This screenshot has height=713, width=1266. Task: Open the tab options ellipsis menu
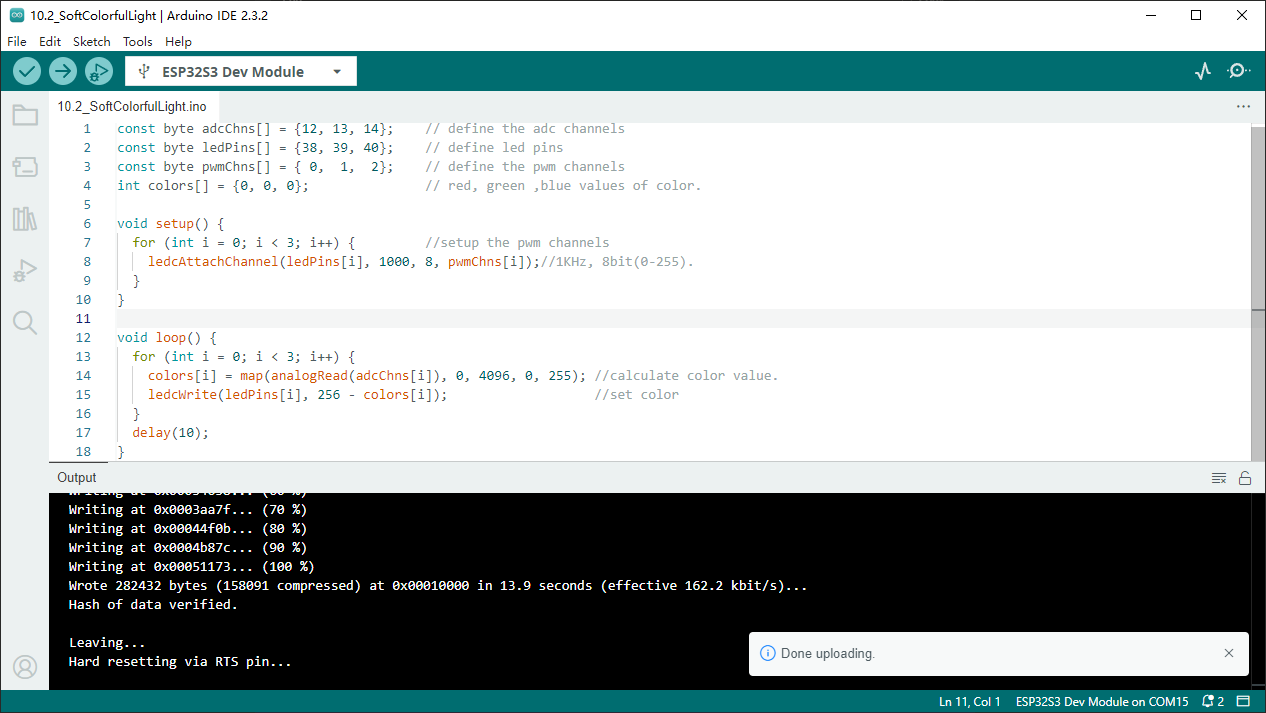point(1243,106)
